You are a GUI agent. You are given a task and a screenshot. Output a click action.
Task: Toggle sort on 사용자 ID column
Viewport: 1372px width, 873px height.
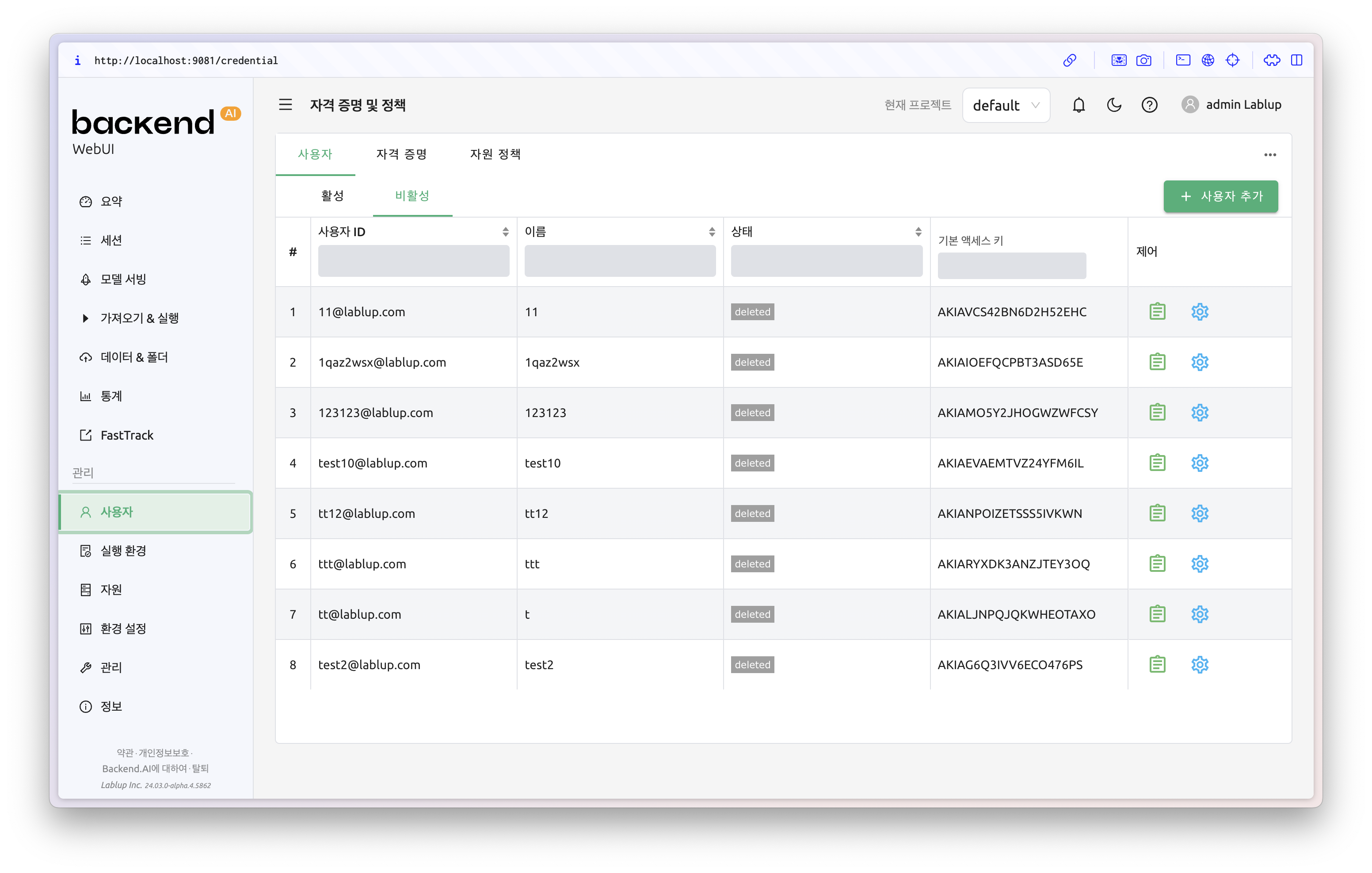[x=505, y=231]
